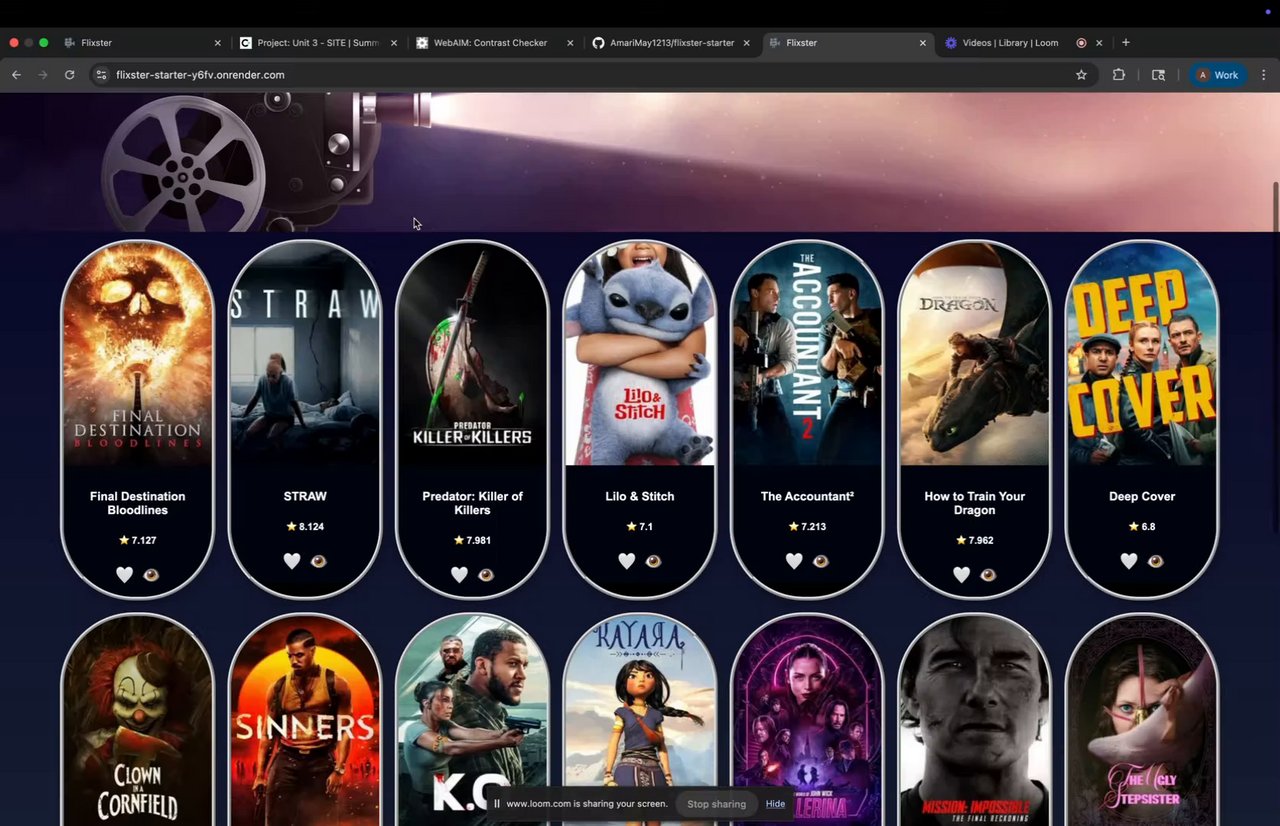The height and width of the screenshot is (826, 1280).
Task: Mark Final Destination Bloodlines as watched
Action: [x=152, y=575]
